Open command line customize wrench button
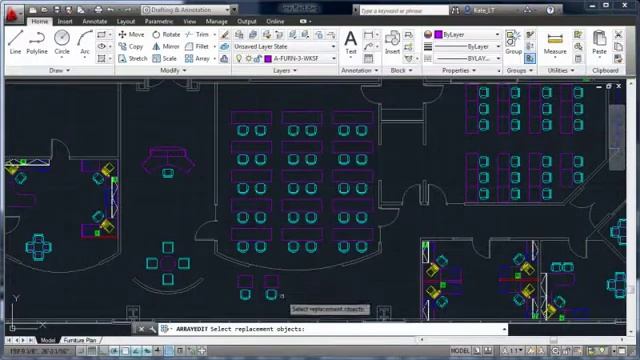This screenshot has width=640, height=360. click(x=152, y=329)
